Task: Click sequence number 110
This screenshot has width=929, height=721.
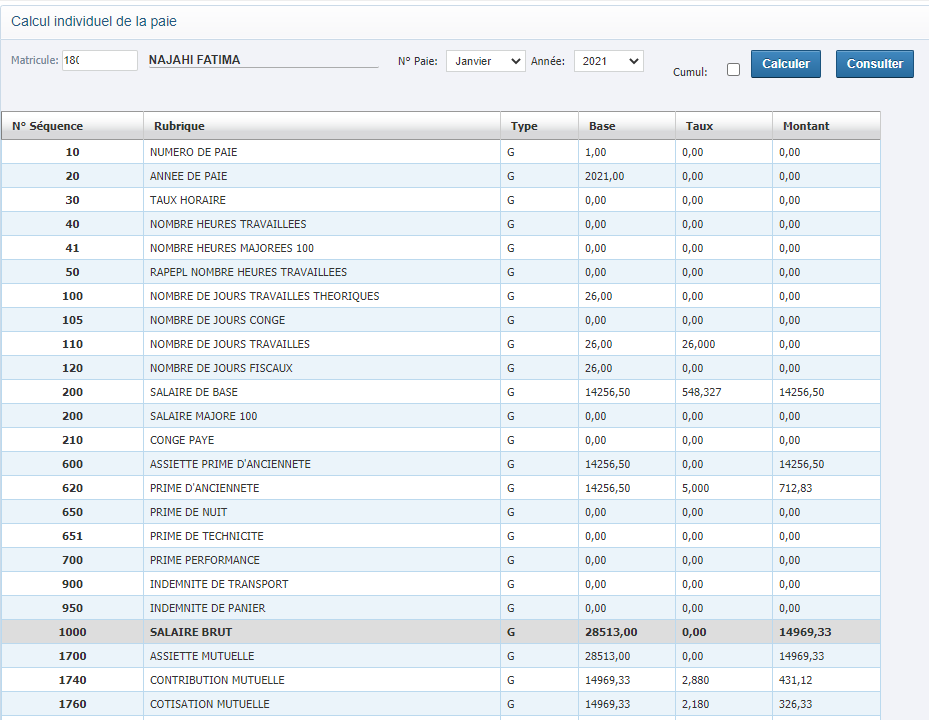Action: (x=72, y=344)
